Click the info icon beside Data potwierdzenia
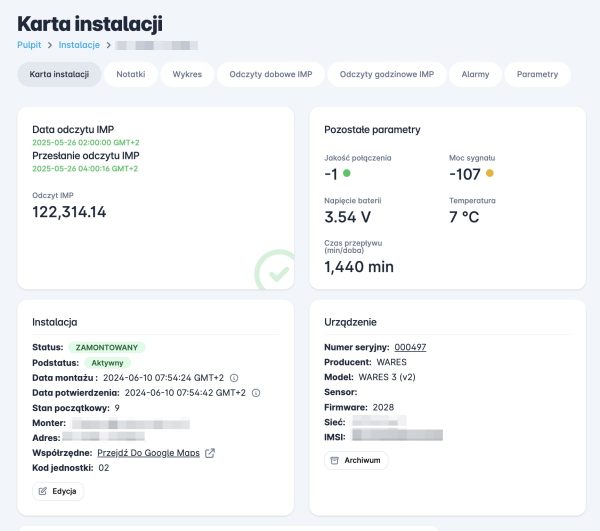 pos(256,393)
